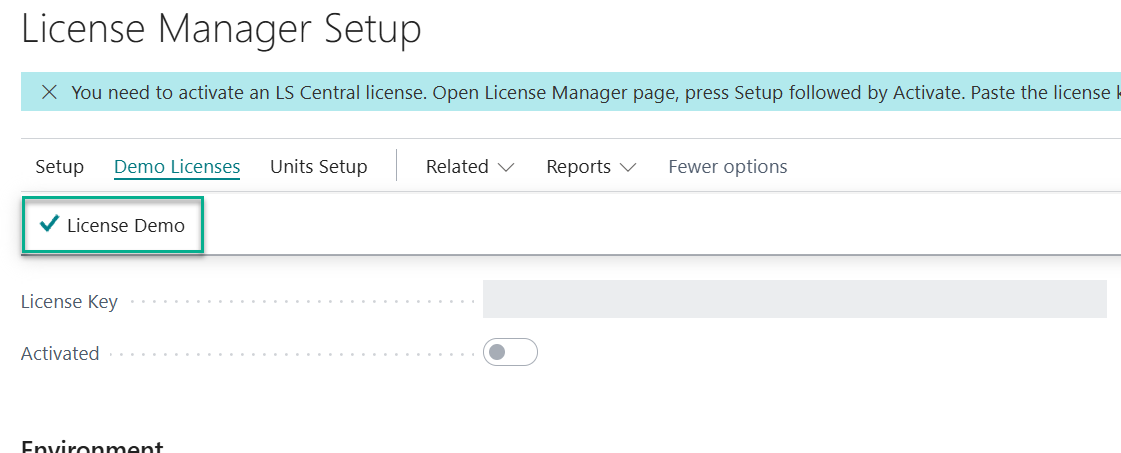Screen dimensions: 1121x453
Task: Expand the Reports menu chevron
Action: click(628, 168)
